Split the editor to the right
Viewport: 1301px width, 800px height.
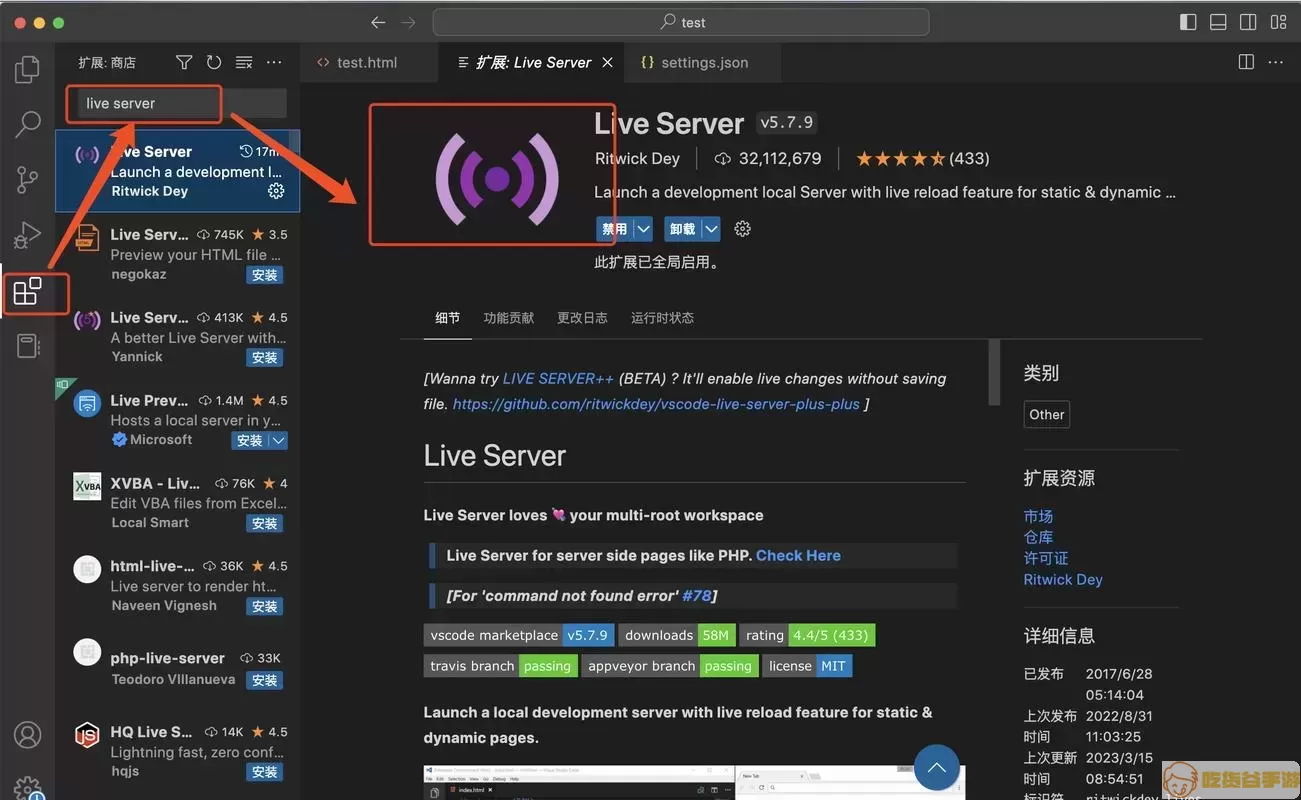tap(1246, 62)
